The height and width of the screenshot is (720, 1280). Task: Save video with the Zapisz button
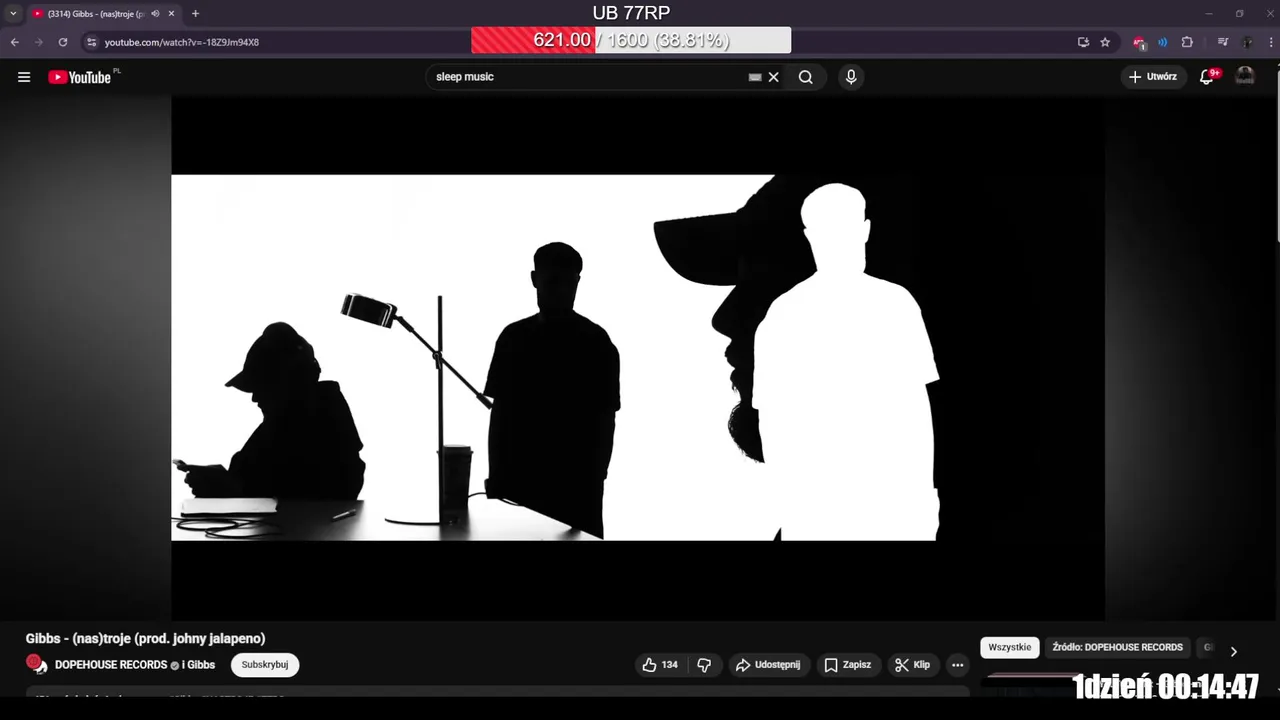pyautogui.click(x=847, y=665)
